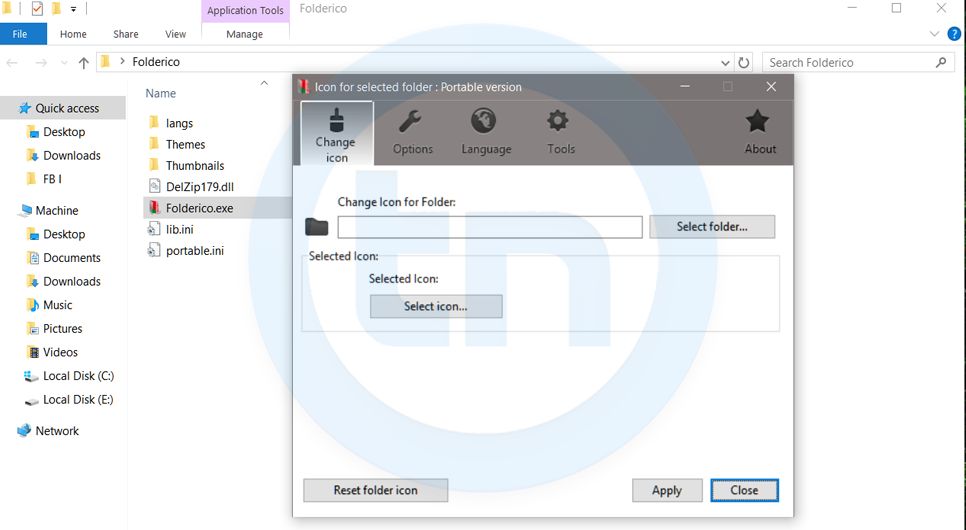Sort files by the Name column header
Image resolution: width=966 pixels, height=530 pixels.
click(161, 94)
